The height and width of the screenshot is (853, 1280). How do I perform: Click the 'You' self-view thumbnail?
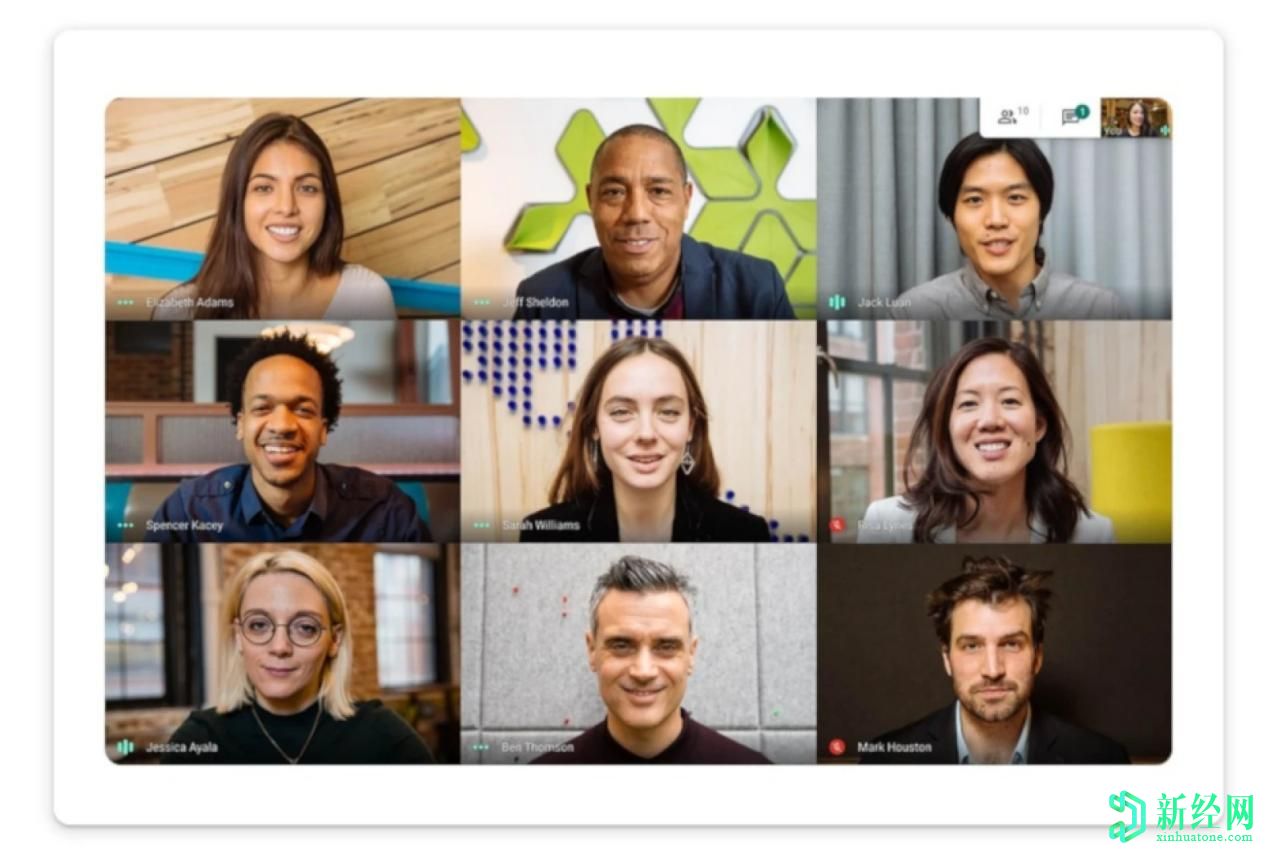click(x=1136, y=117)
